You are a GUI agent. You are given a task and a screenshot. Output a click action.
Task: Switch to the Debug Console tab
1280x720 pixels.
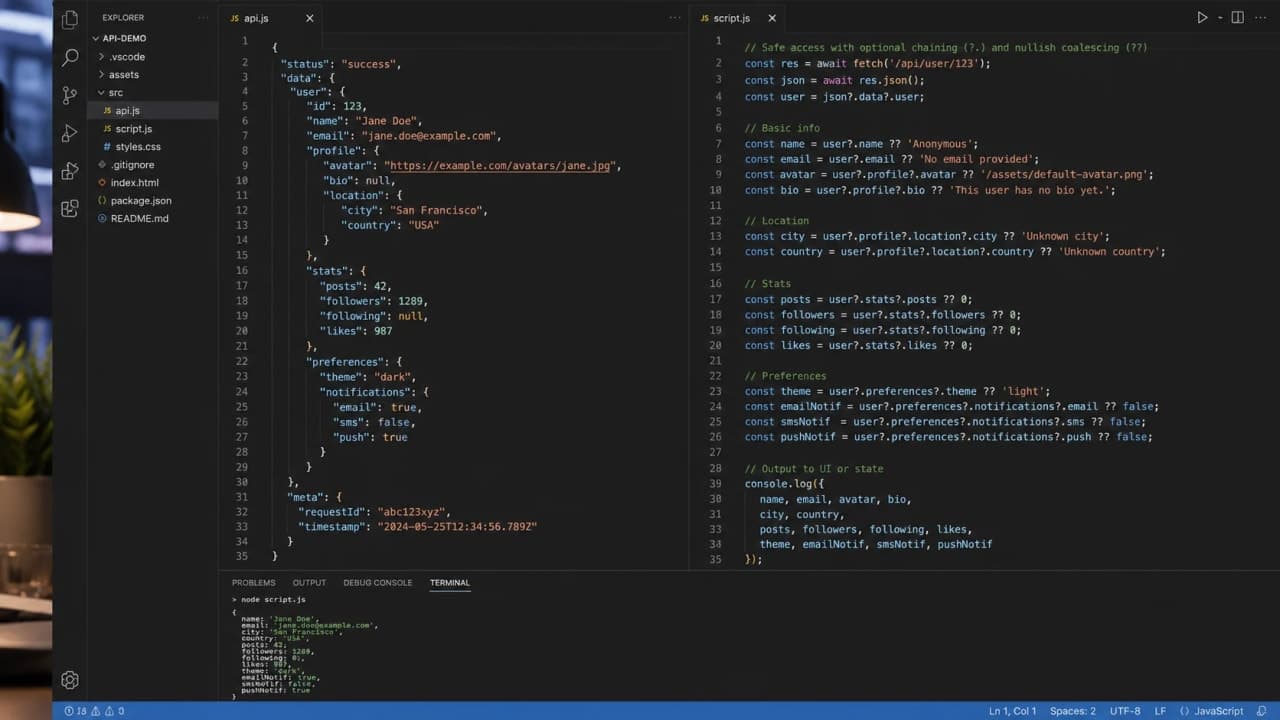pos(377,583)
